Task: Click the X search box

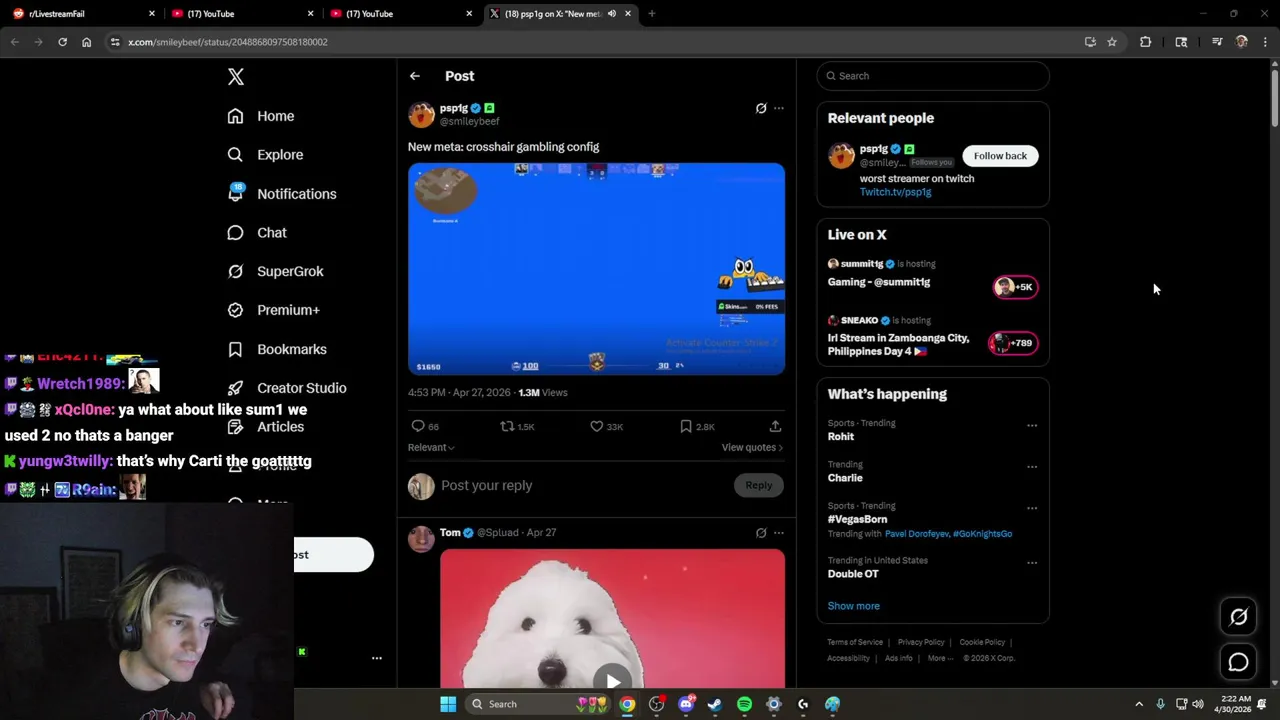Action: (933, 76)
